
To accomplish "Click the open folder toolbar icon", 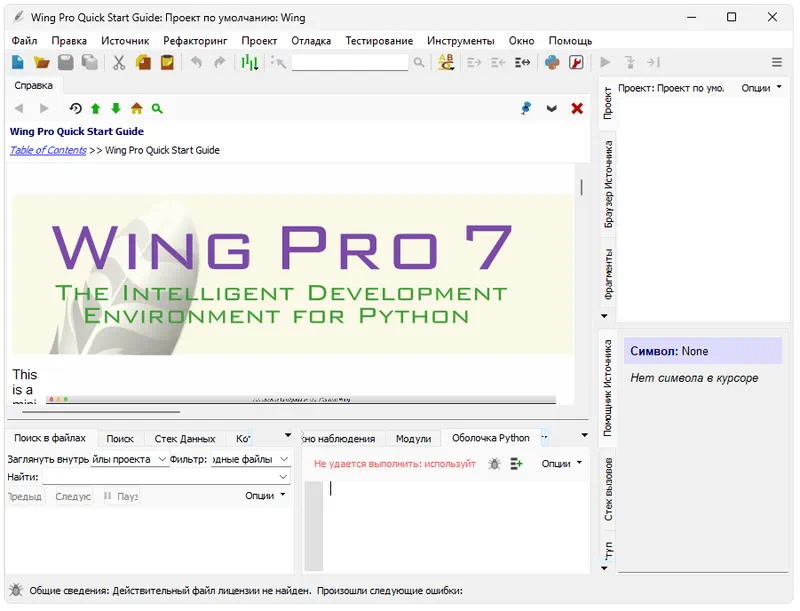I will (x=42, y=62).
